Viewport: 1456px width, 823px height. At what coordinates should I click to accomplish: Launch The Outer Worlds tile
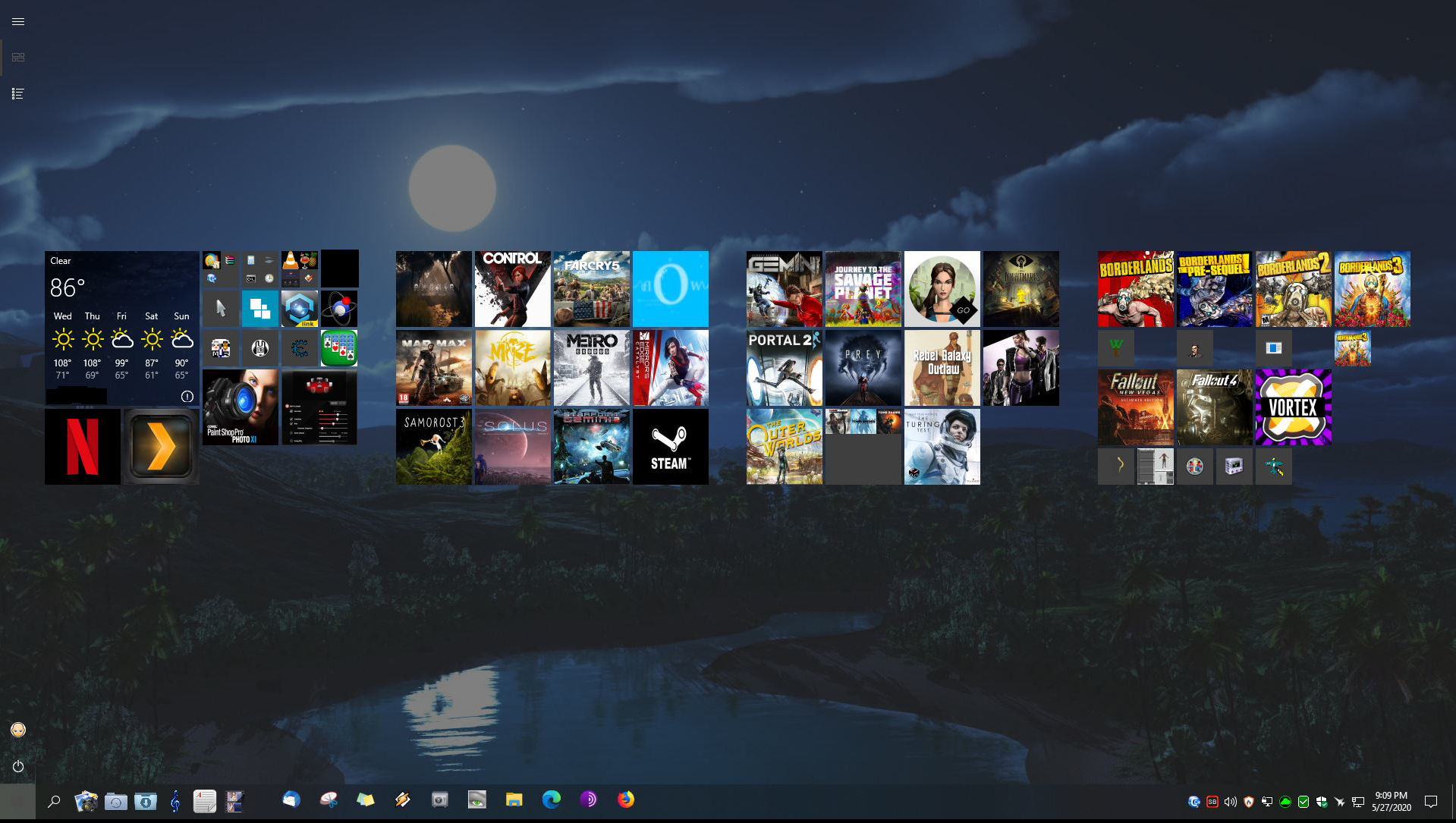click(x=785, y=447)
